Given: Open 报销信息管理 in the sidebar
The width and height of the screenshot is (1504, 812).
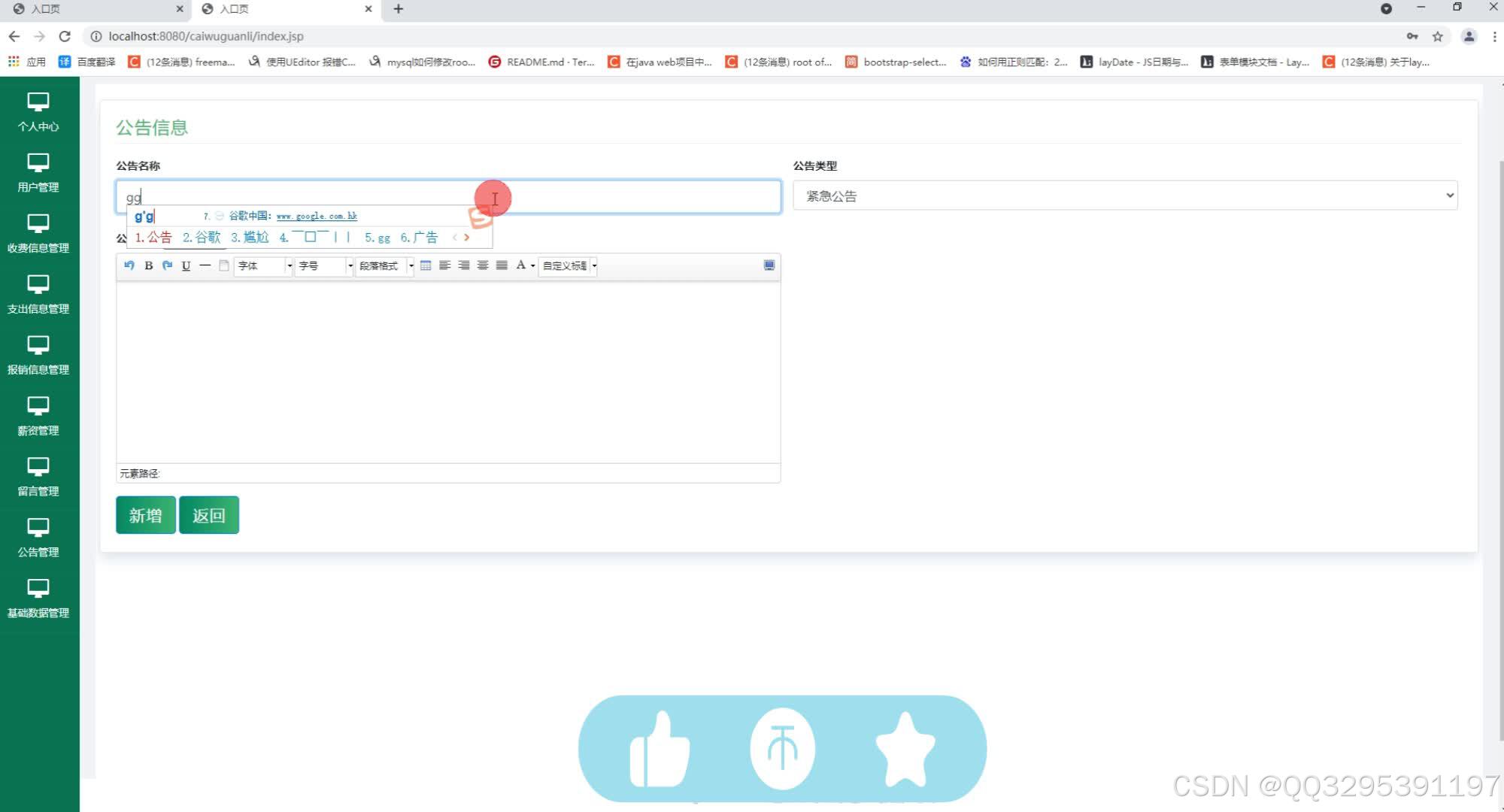Looking at the screenshot, I should (x=38, y=356).
